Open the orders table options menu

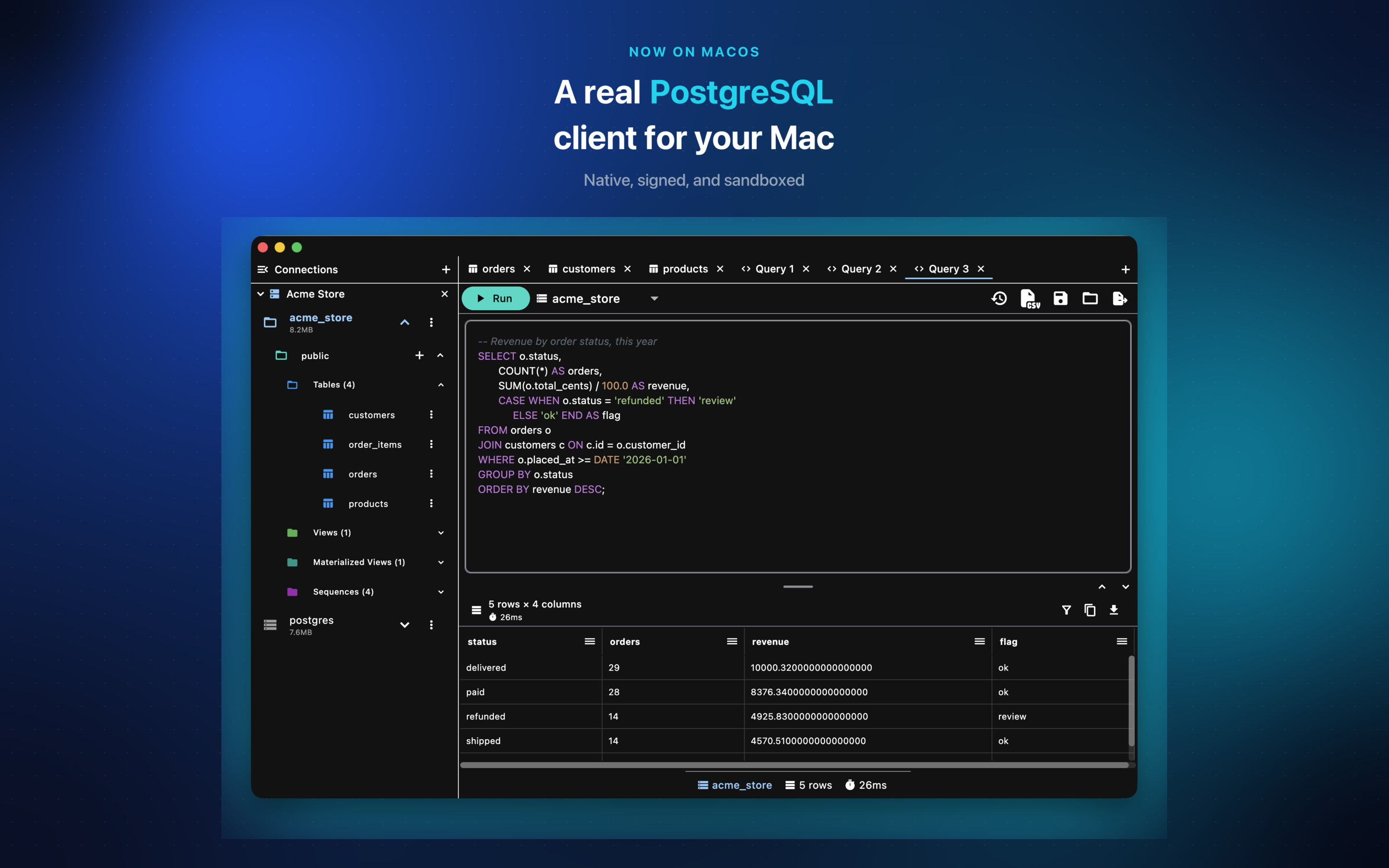tap(432, 474)
